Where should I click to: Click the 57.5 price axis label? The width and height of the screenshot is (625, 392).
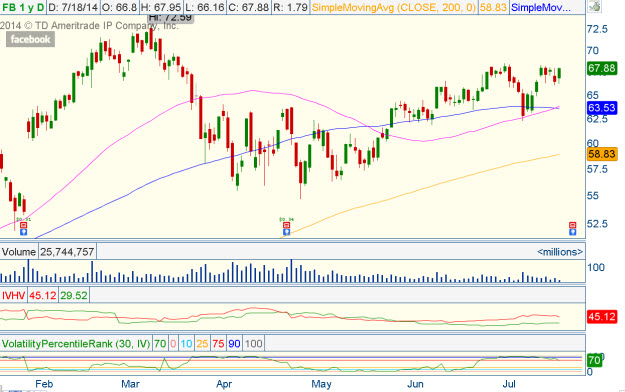(597, 169)
